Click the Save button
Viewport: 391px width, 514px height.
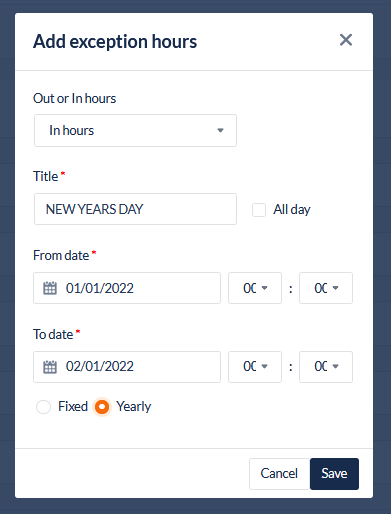(x=334, y=474)
